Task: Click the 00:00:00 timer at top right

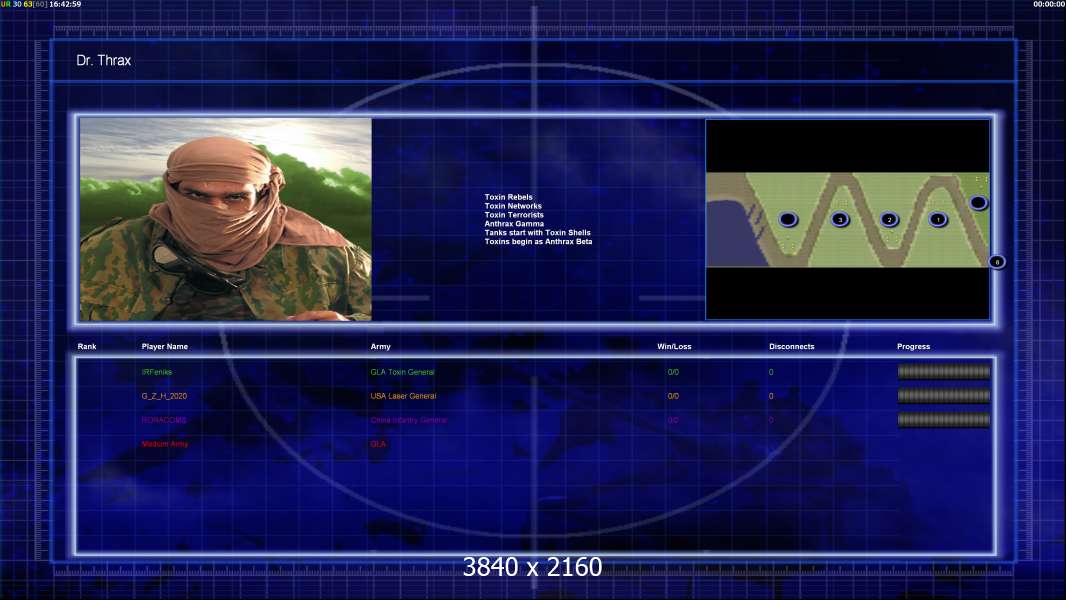Action: (x=1049, y=4)
